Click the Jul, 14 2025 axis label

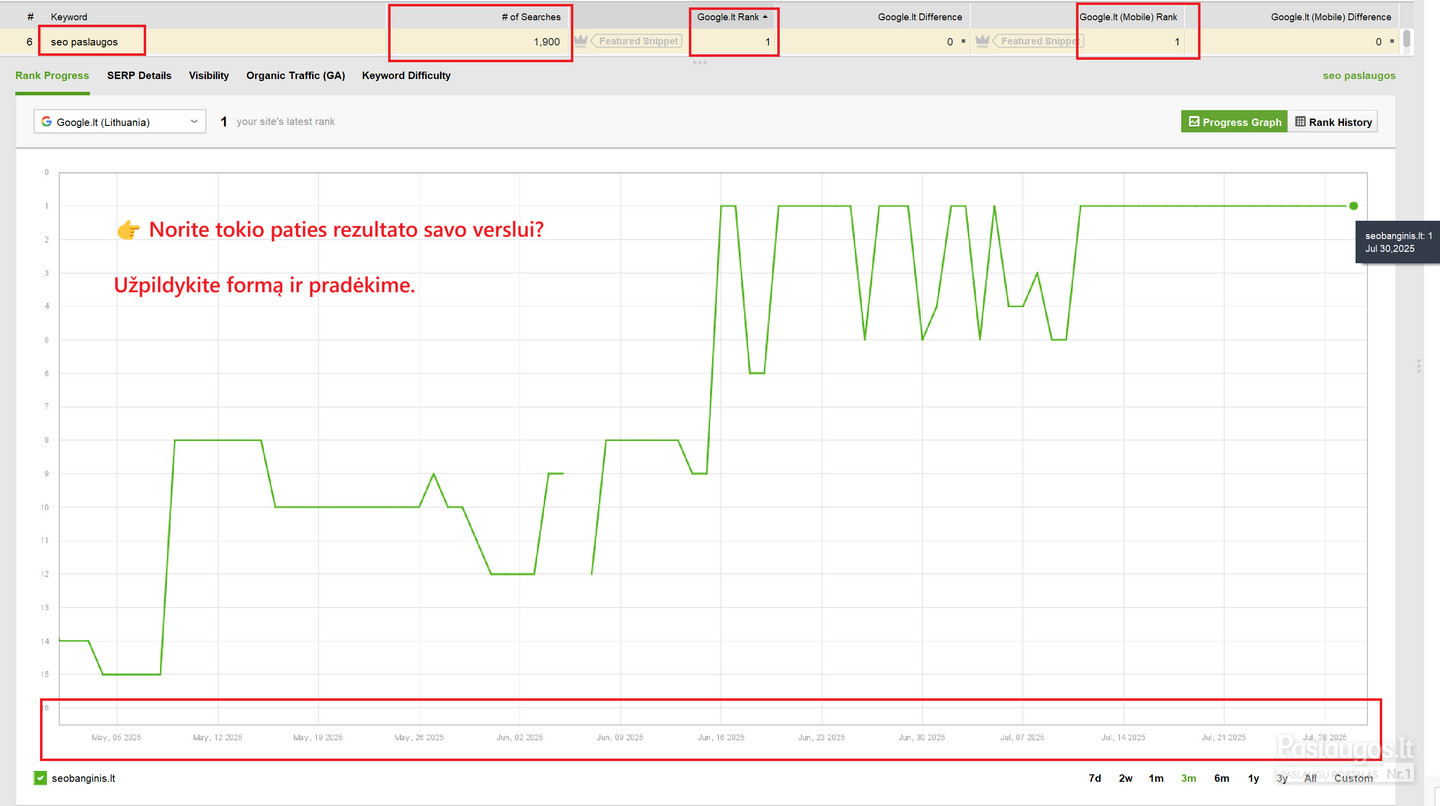[1122, 738]
